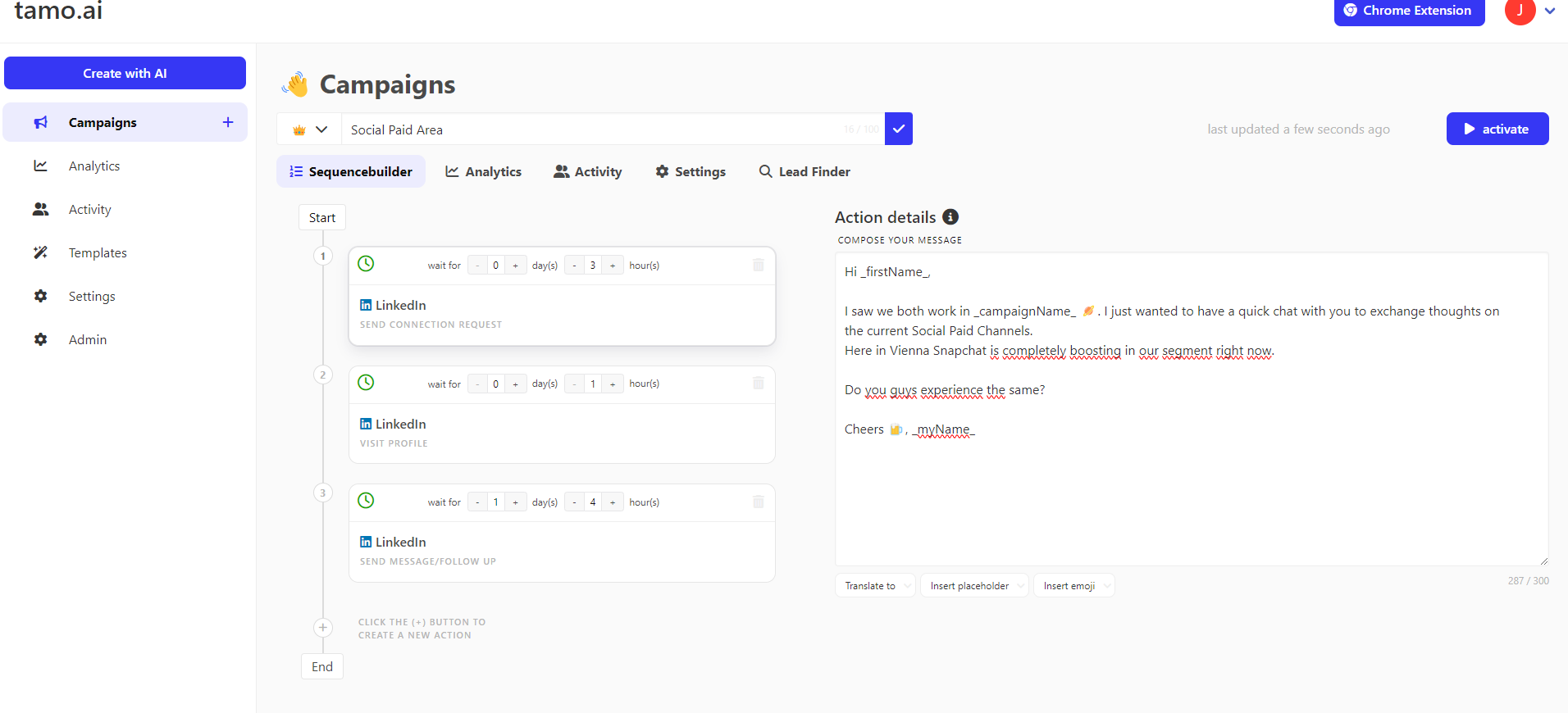Select the Send Connection Request step
Image resolution: width=1568 pixels, height=713 pixels.
coord(562,316)
